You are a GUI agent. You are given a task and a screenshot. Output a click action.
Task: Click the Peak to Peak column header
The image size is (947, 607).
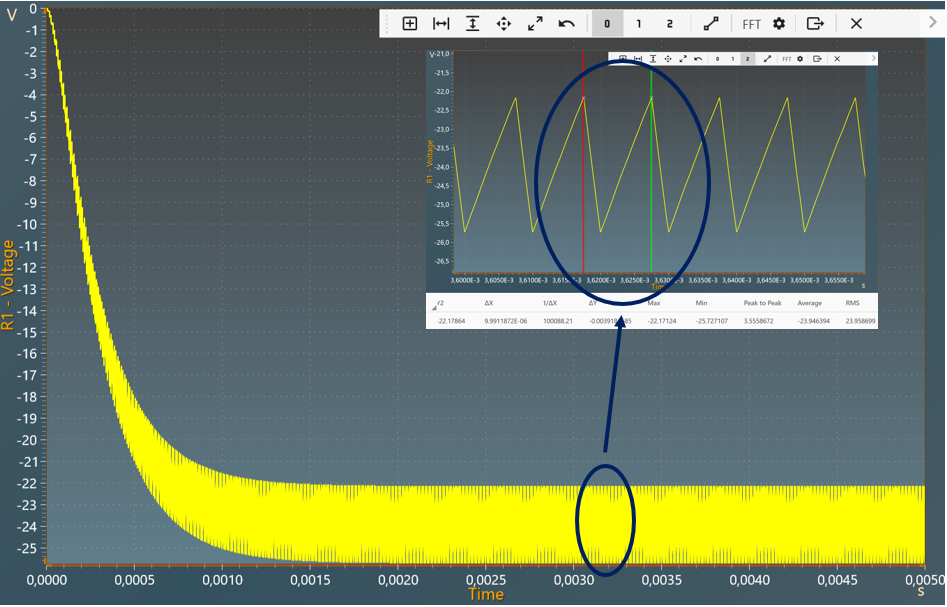click(x=762, y=302)
